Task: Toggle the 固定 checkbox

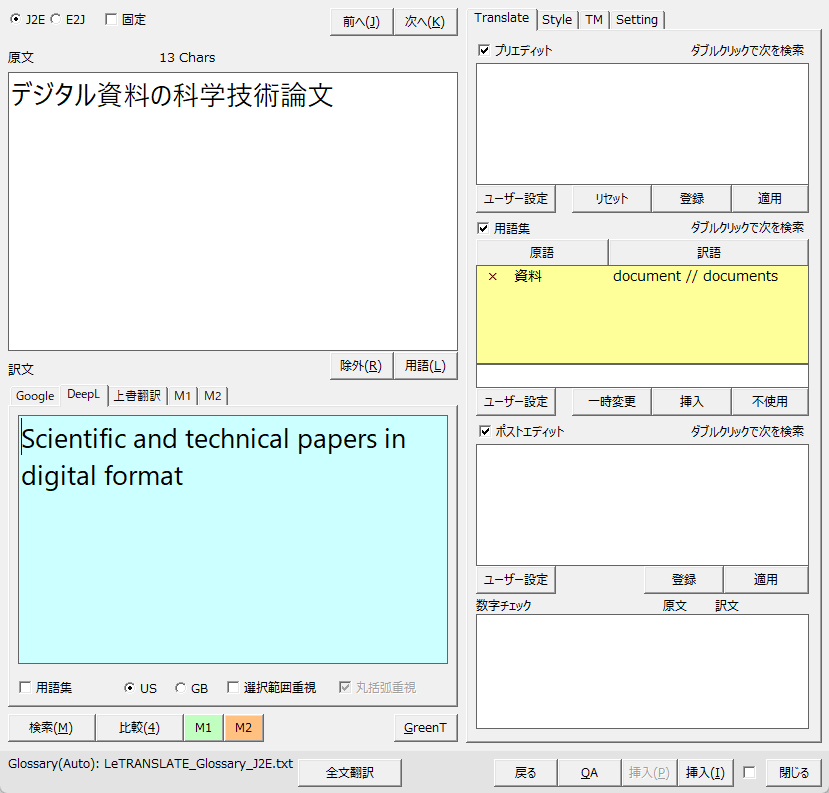Action: click(x=111, y=19)
